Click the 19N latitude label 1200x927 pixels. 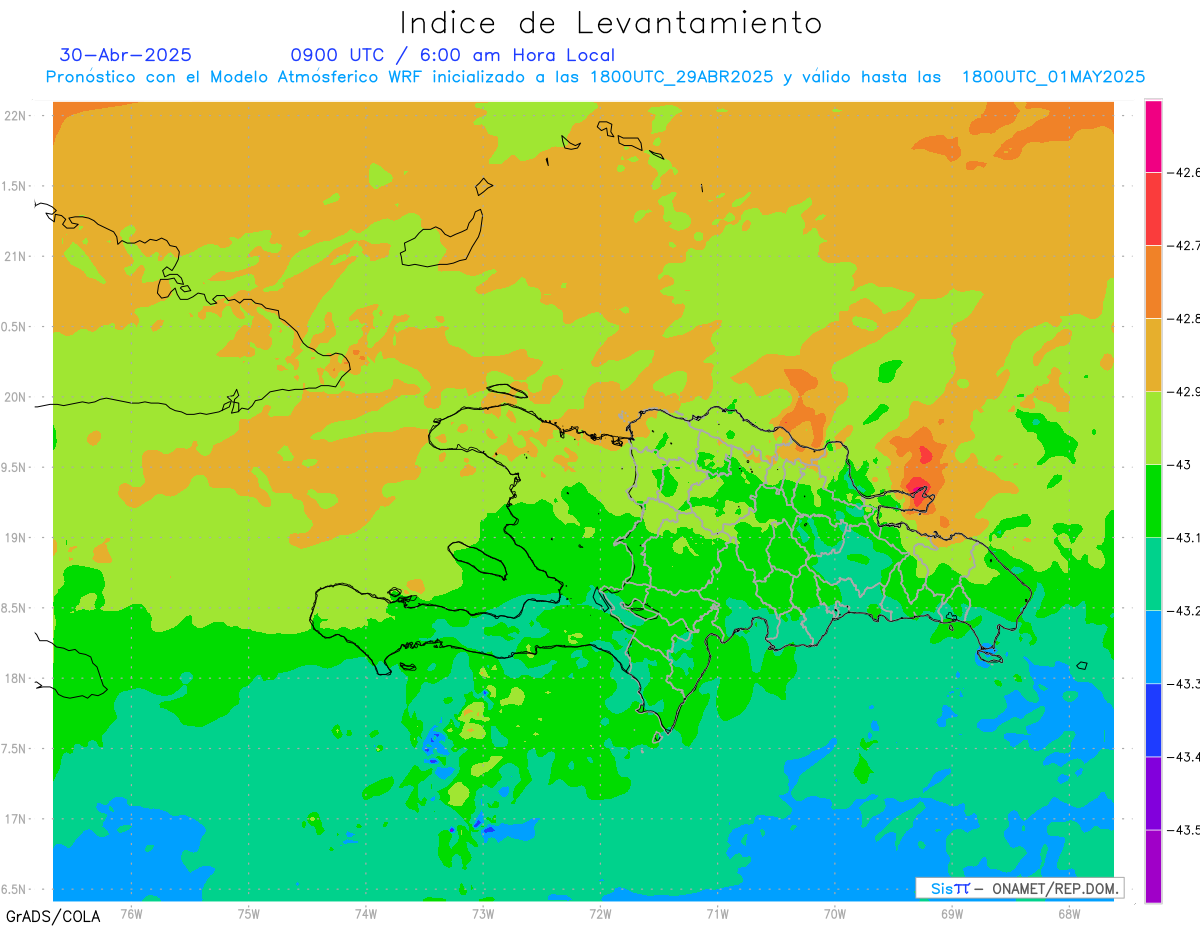tap(17, 538)
